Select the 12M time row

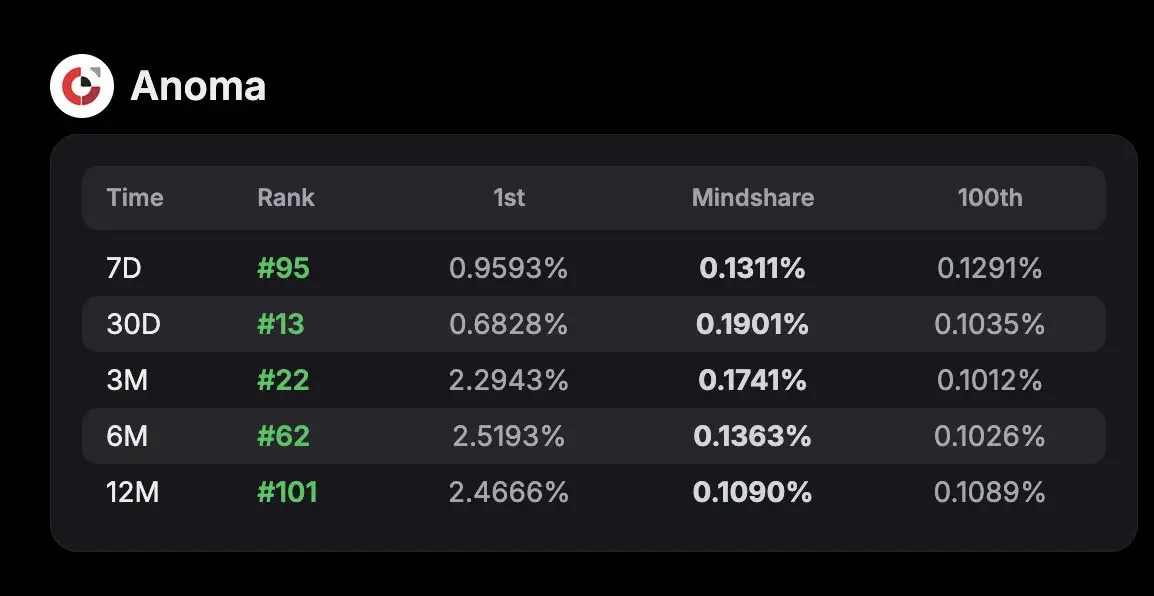point(594,492)
